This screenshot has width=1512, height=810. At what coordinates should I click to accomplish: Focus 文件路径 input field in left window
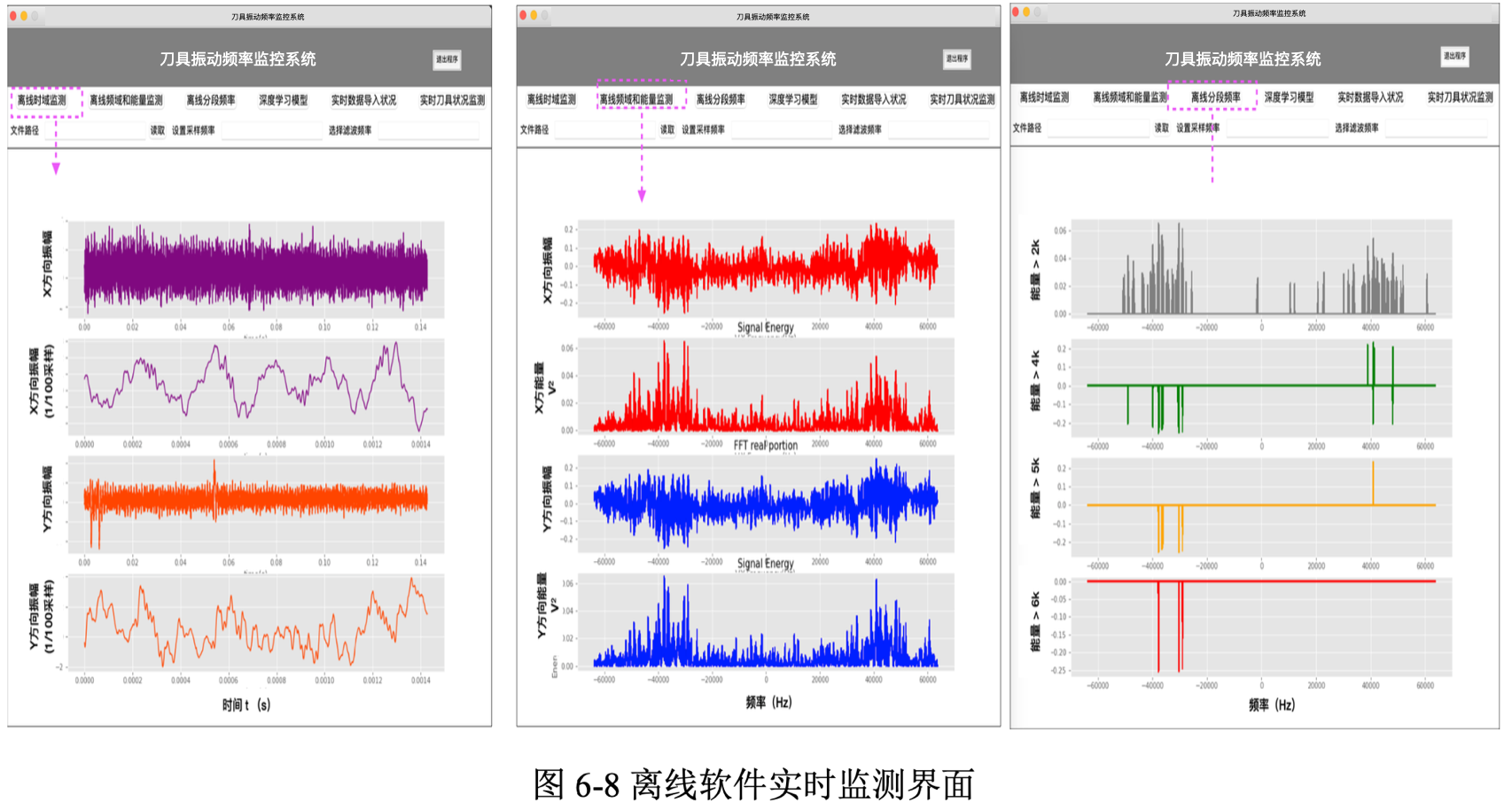tap(94, 130)
